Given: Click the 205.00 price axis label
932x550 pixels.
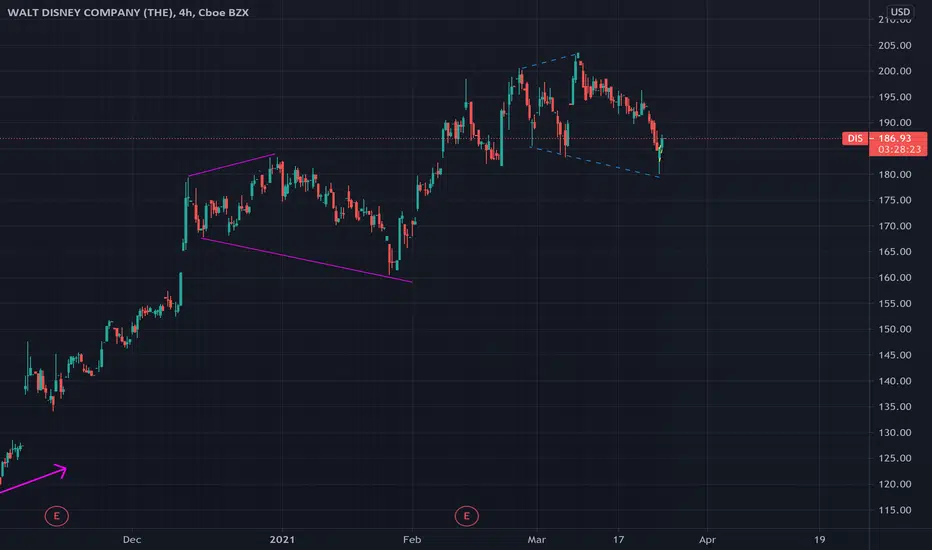Looking at the screenshot, I should (895, 45).
